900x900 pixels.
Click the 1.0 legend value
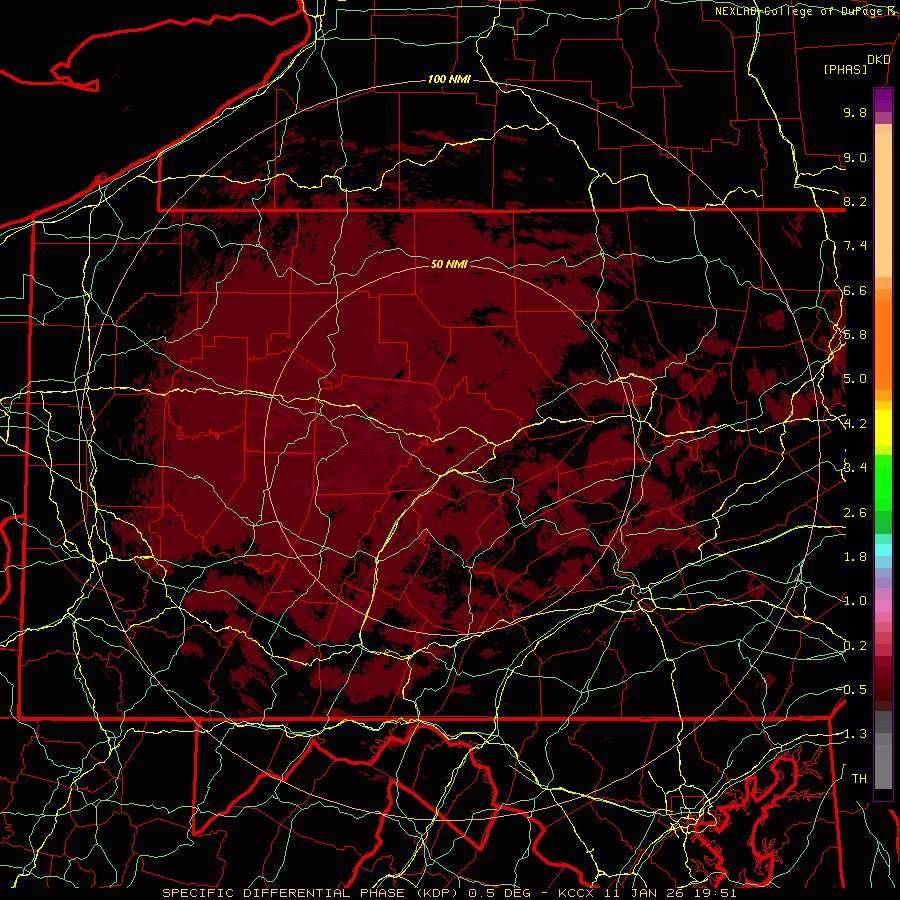pos(855,601)
